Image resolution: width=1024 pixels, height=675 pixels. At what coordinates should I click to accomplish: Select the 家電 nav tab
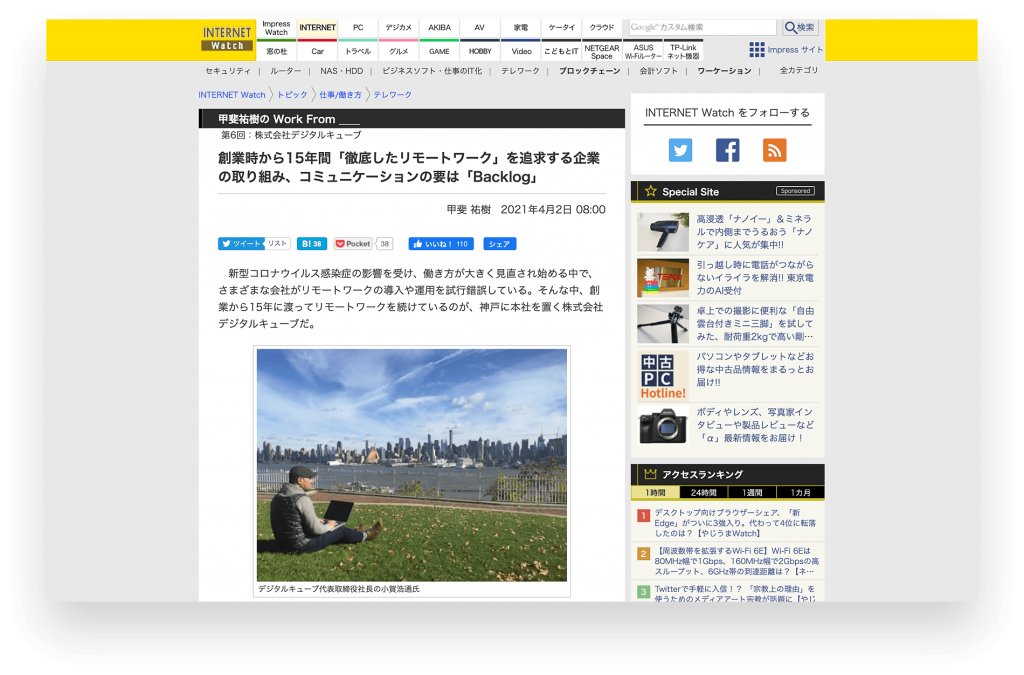coord(520,28)
